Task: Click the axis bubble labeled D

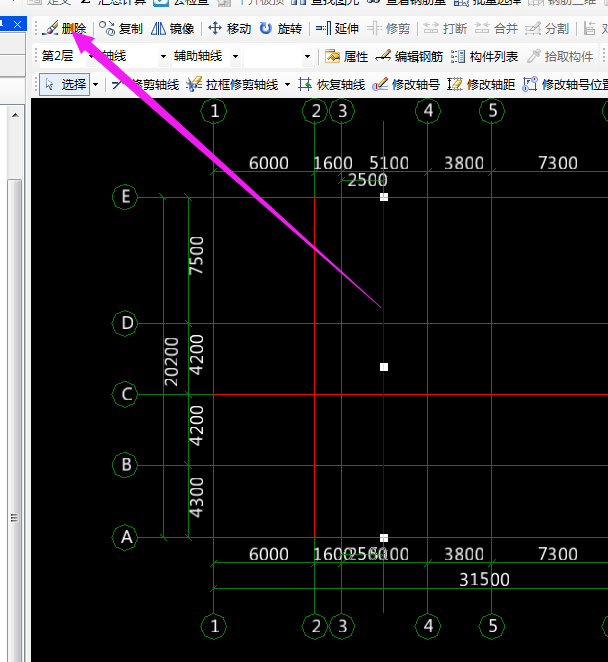Action: click(125, 323)
